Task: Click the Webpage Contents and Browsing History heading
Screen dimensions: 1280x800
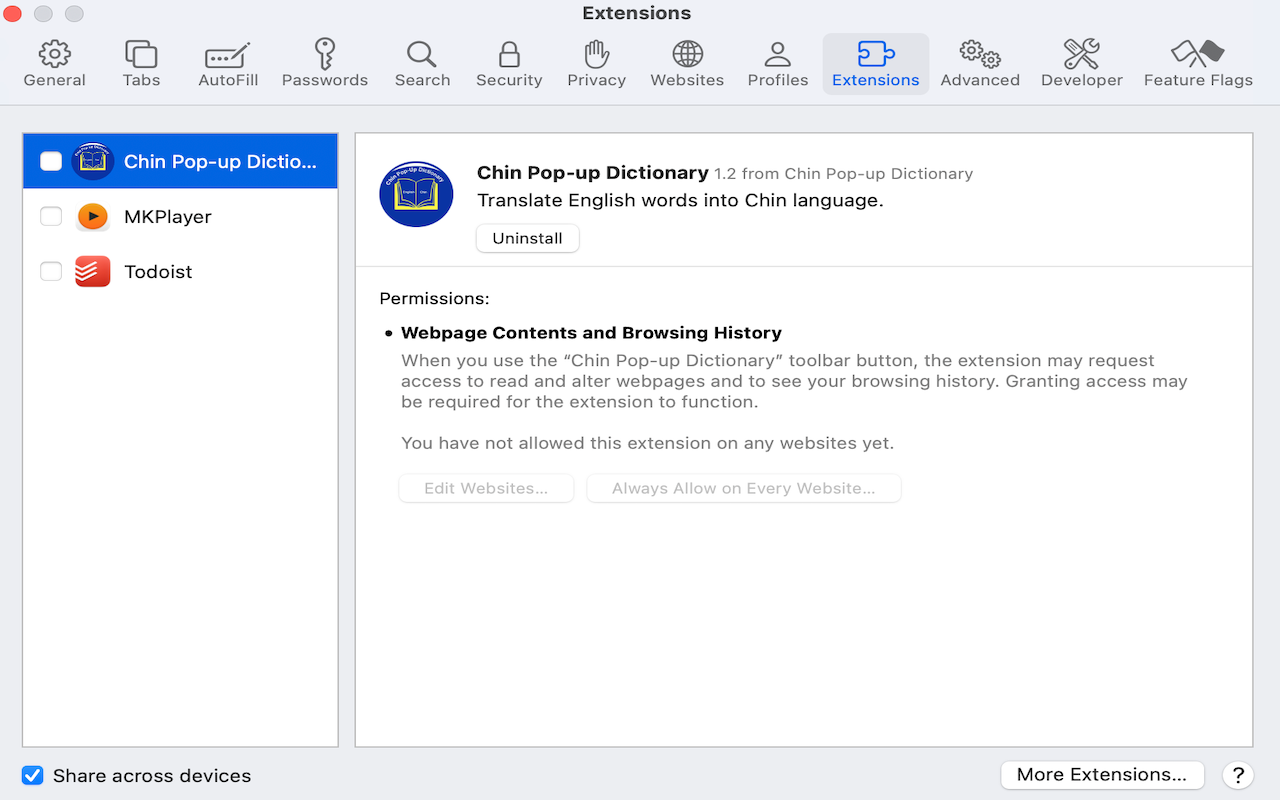Action: coord(591,333)
